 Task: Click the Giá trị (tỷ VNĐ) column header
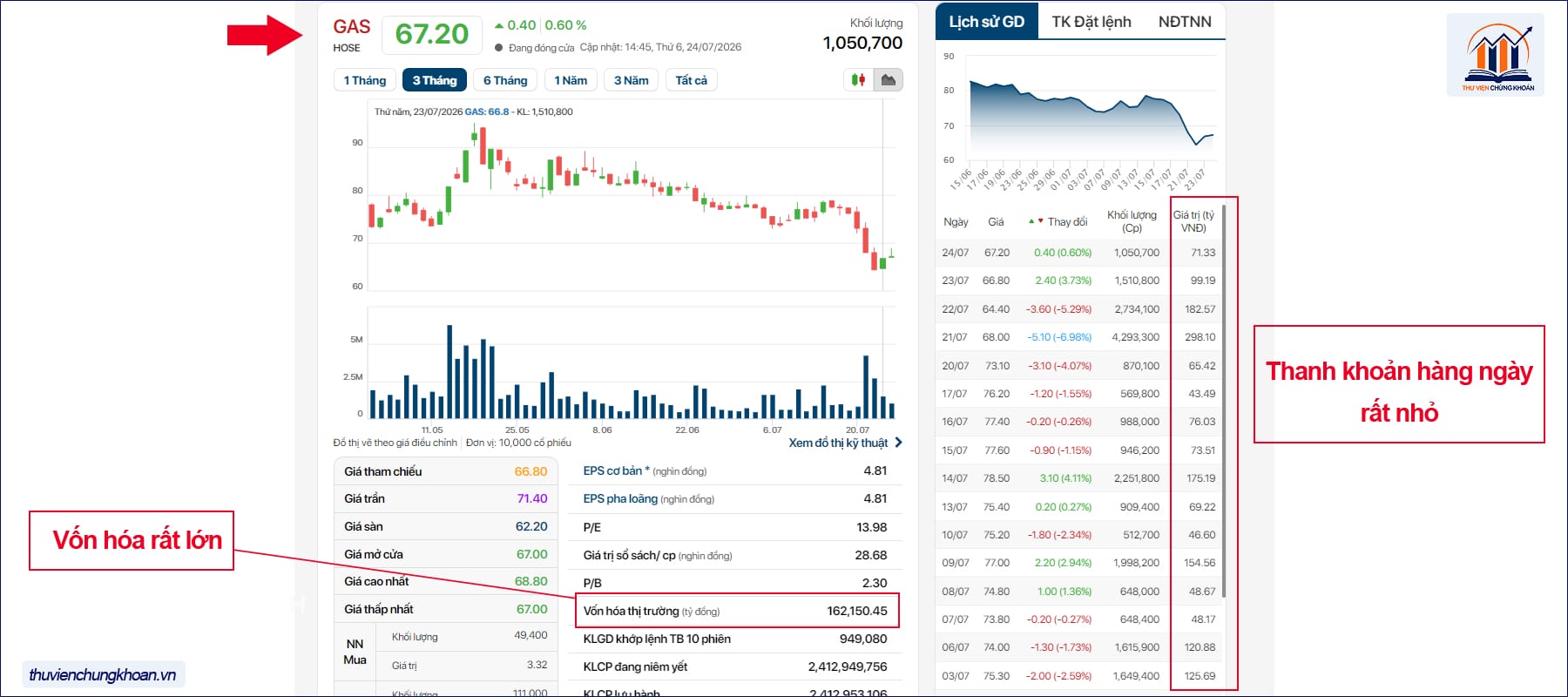click(1193, 221)
